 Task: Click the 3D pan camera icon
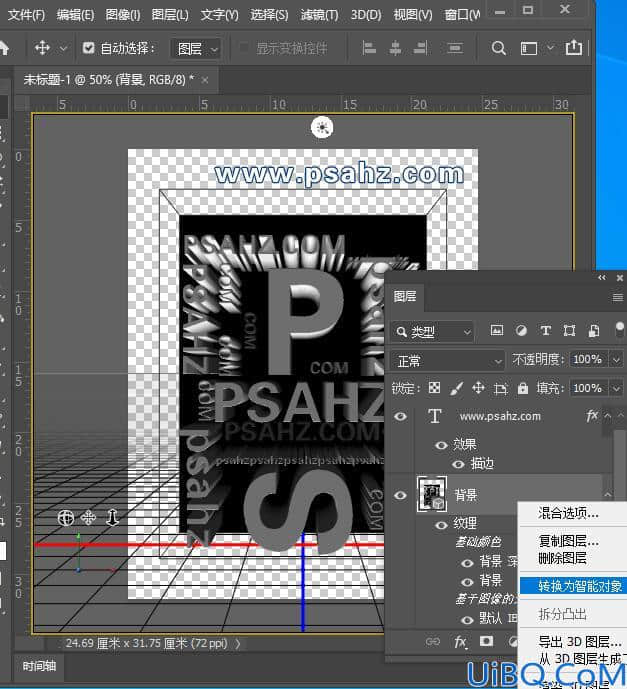pos(88,518)
